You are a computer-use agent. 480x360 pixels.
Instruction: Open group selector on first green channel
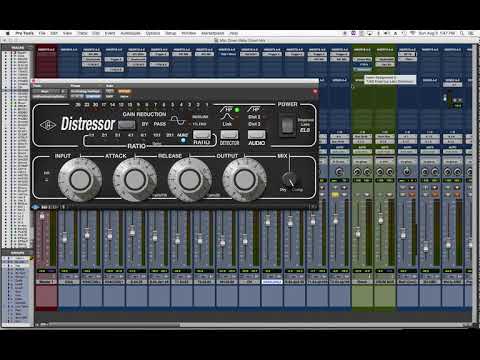362,161
